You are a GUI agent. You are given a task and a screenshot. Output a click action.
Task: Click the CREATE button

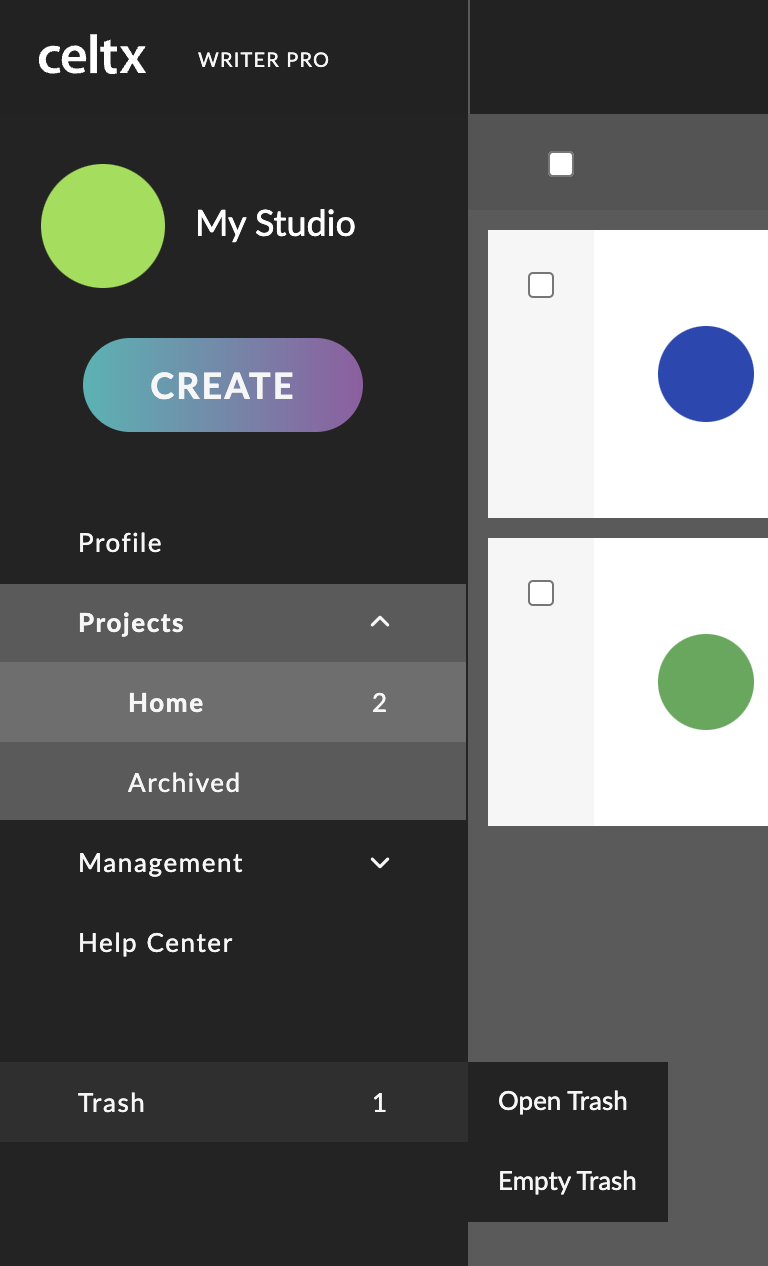click(223, 385)
